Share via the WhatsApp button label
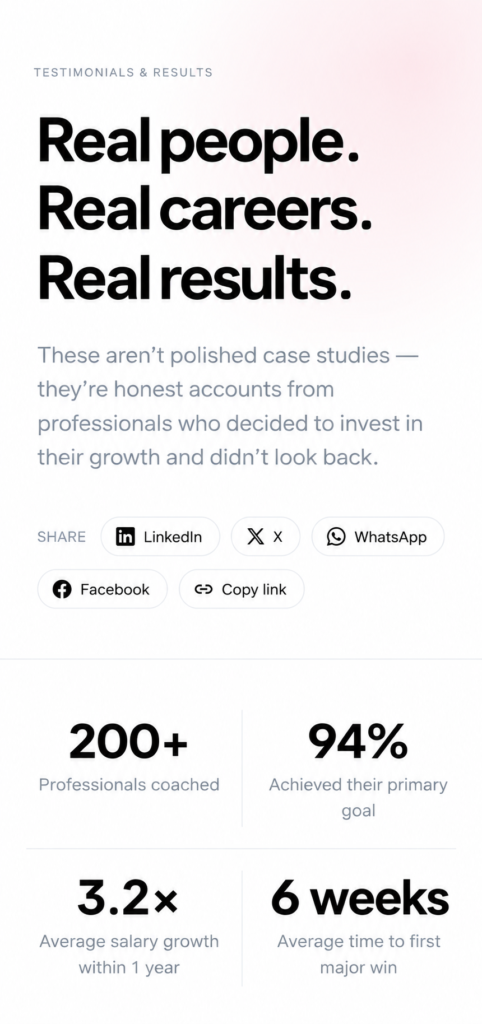Image resolution: width=482 pixels, height=1024 pixels. (x=390, y=537)
